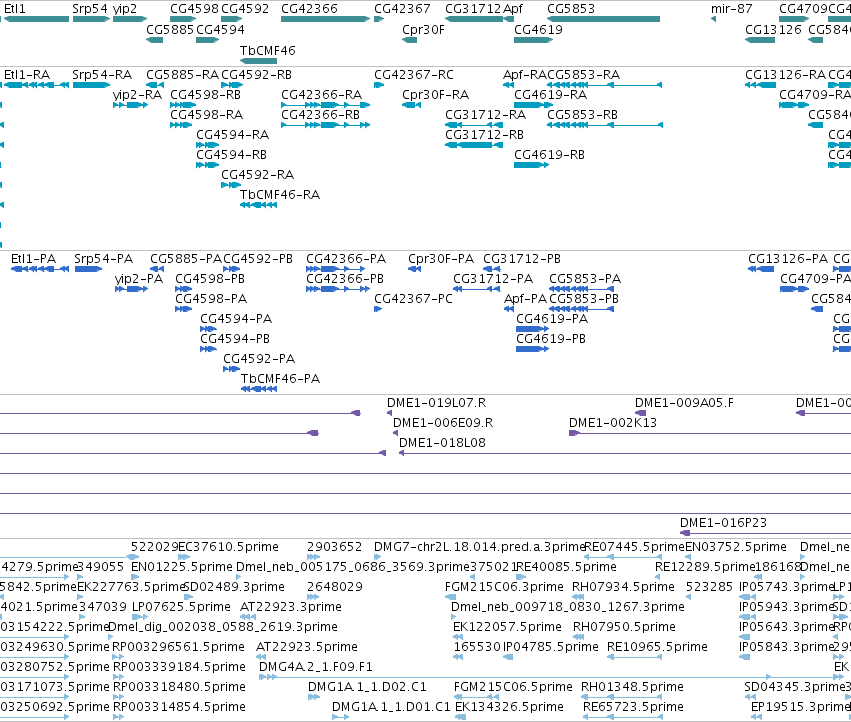Select the yip2-PA protein label

pos(139,278)
